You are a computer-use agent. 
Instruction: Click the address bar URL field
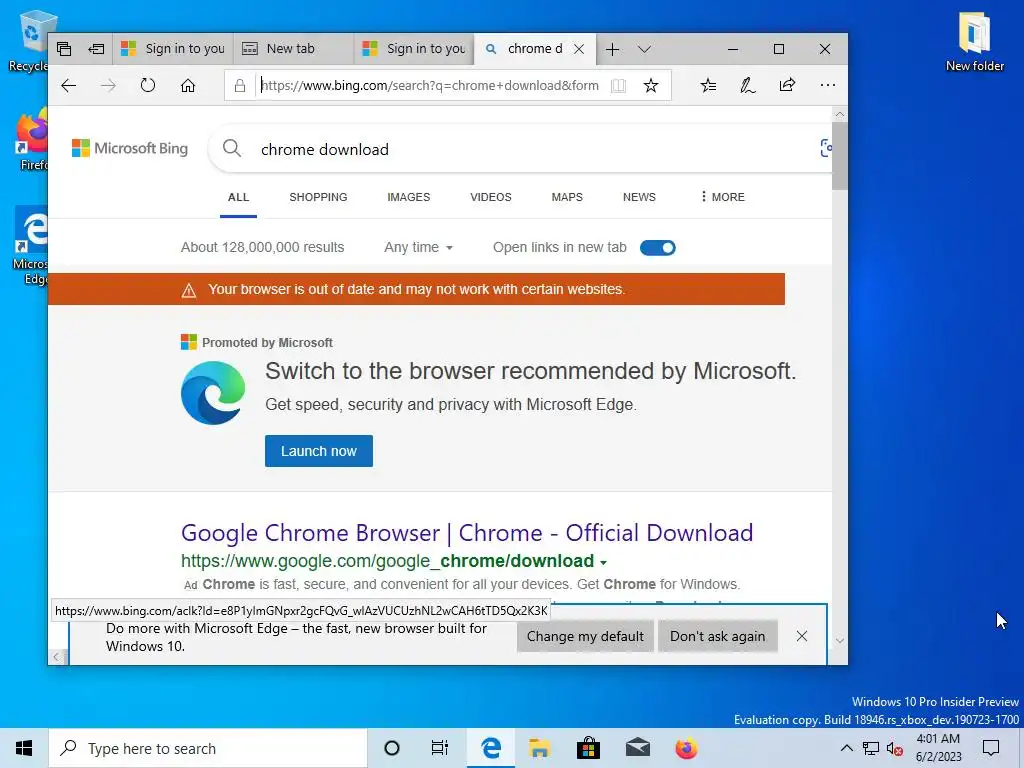430,86
